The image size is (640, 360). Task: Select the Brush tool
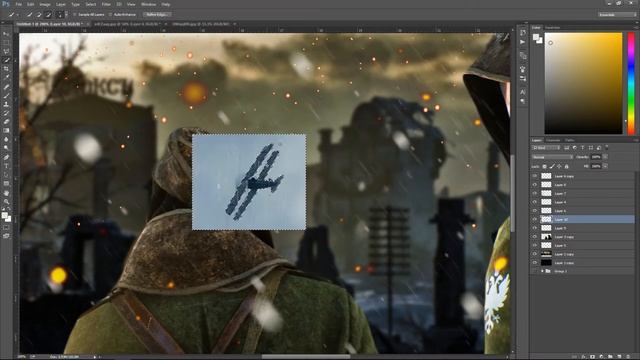[6, 96]
